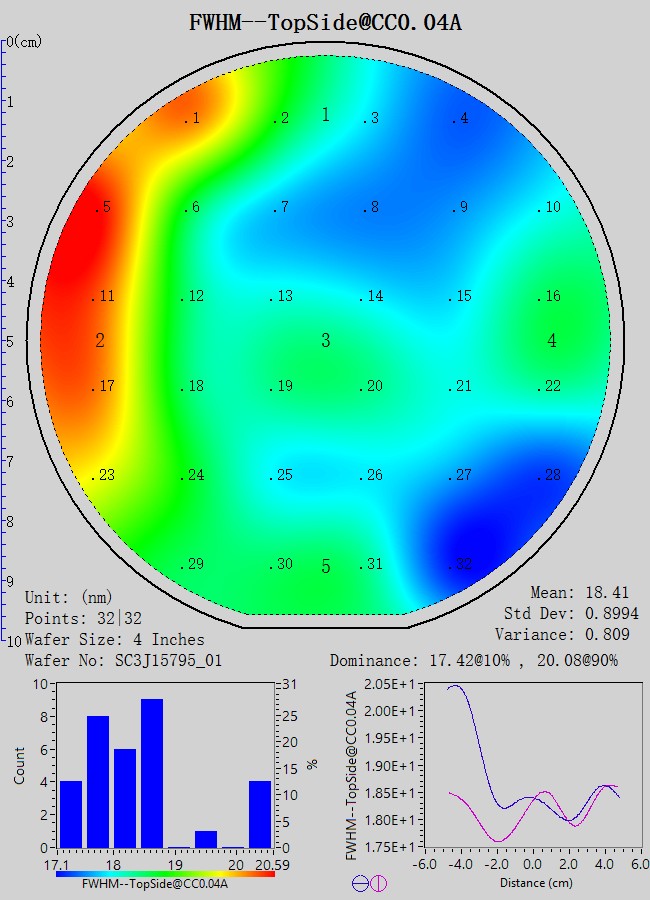Click measurement point 32 on wafer map
650x900 pixels.
460,565
